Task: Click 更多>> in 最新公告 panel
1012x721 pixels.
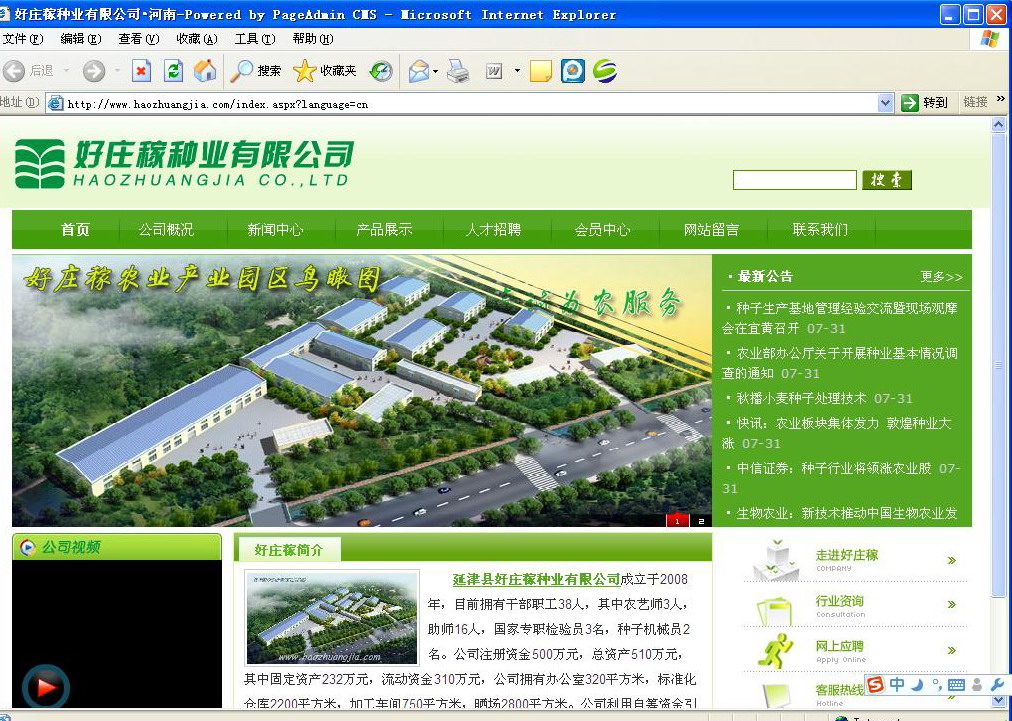Action: [941, 277]
